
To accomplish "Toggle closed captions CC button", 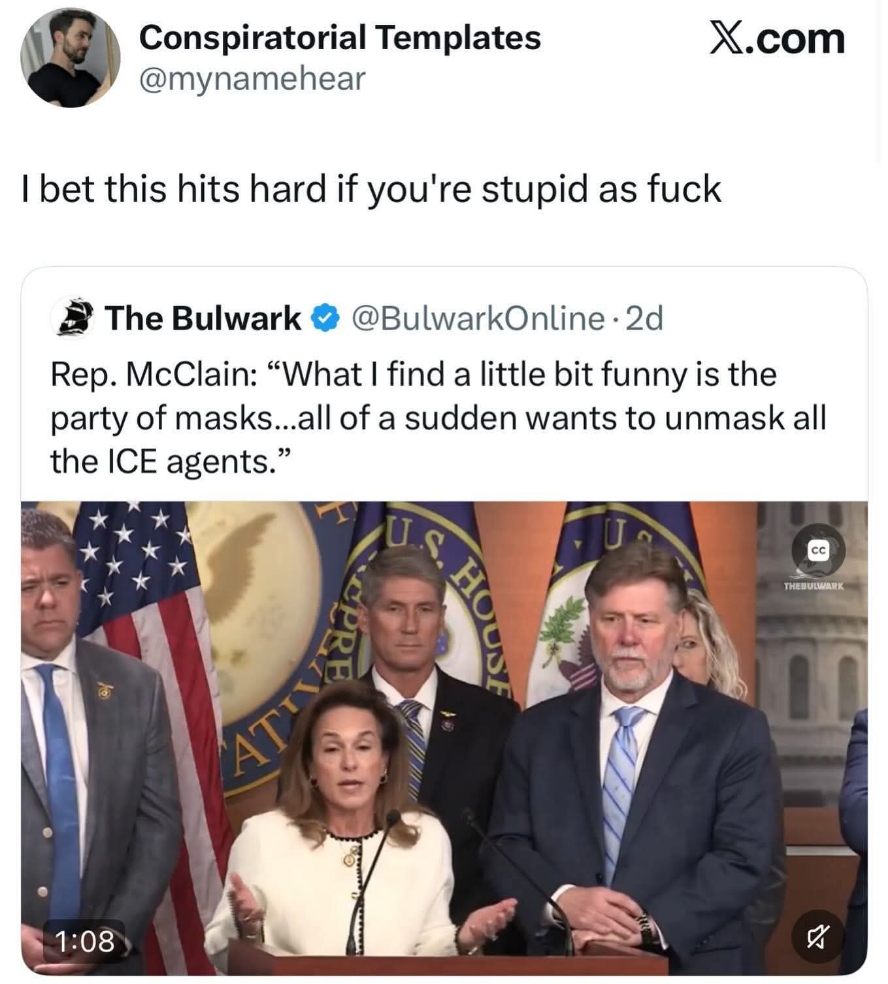I will pyautogui.click(x=817, y=550).
